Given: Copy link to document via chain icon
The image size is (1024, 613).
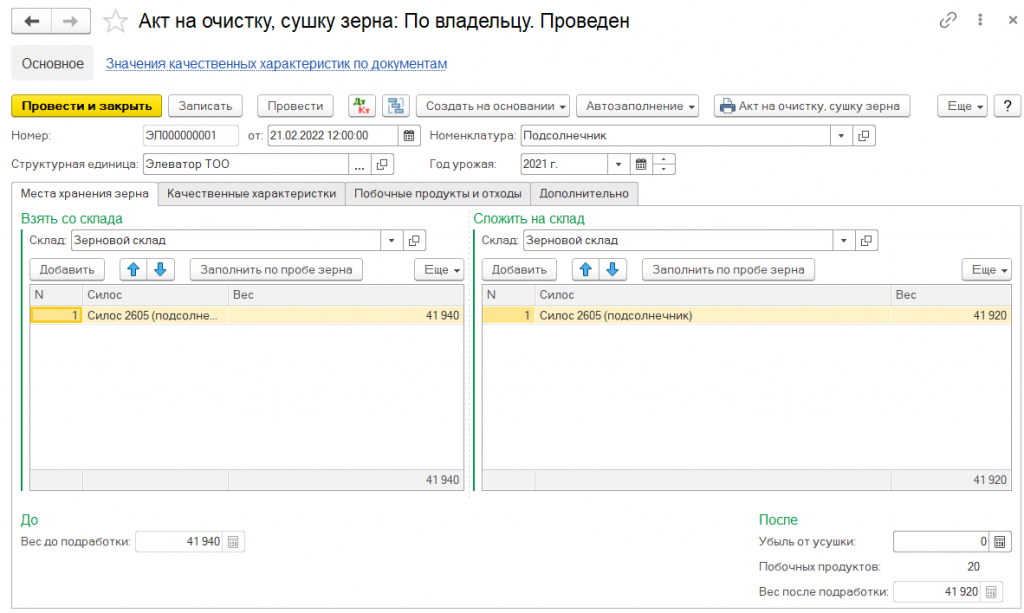Looking at the screenshot, I should click(x=948, y=21).
